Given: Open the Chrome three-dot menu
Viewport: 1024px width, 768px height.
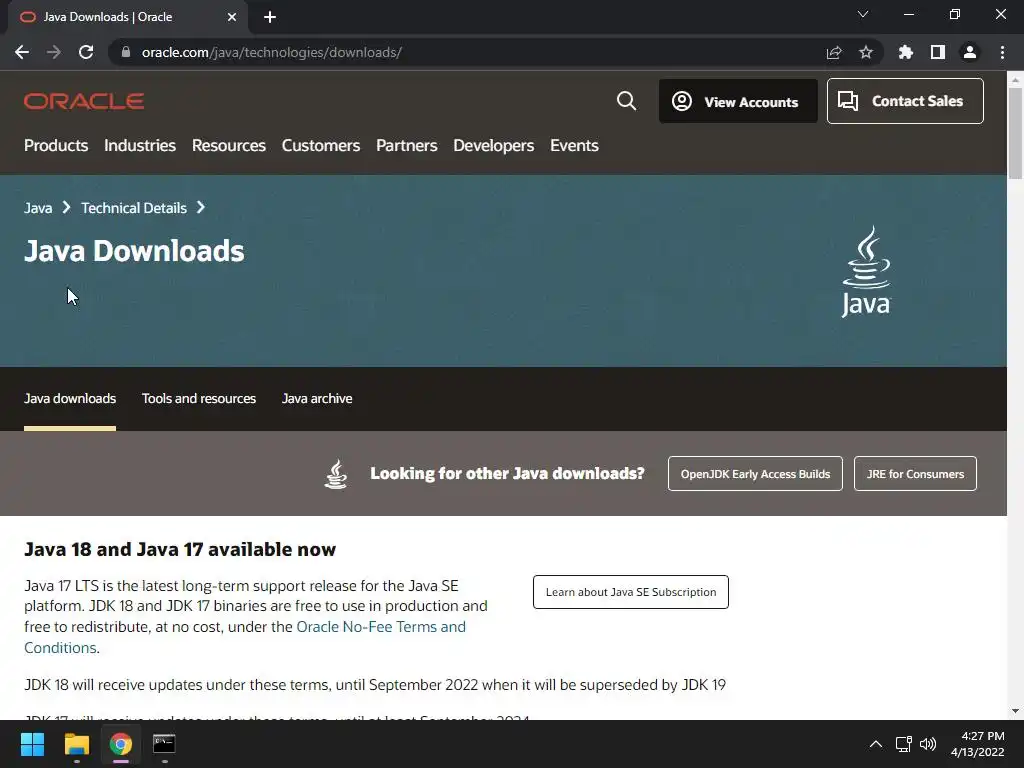Looking at the screenshot, I should coord(1002,52).
